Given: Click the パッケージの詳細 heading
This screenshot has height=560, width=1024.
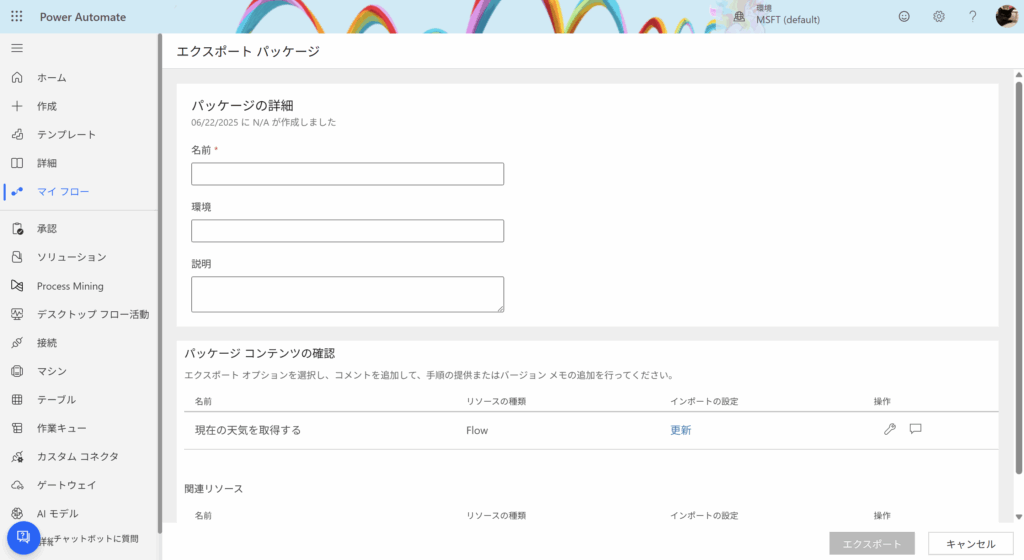Looking at the screenshot, I should pyautogui.click(x=242, y=105).
